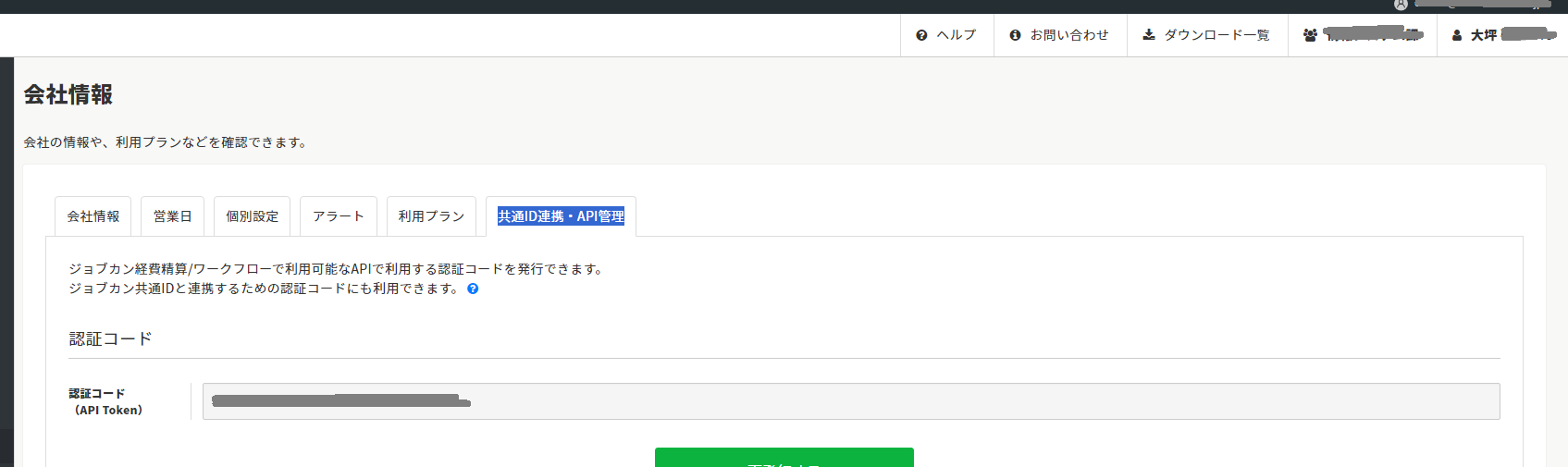Click the 認証コード (API Token) label

(108, 401)
